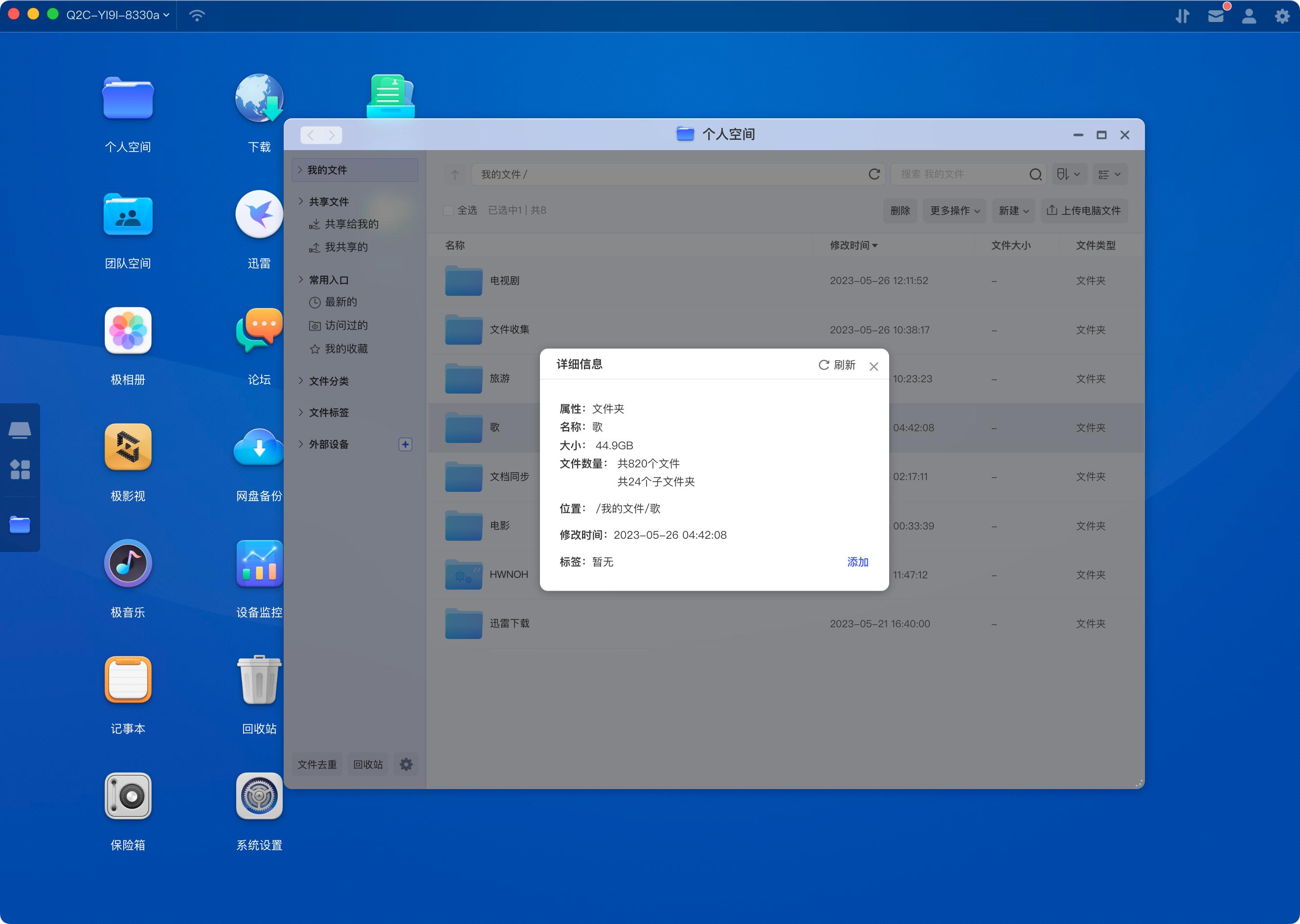The height and width of the screenshot is (924, 1300).
Task: Select 共享给我的 in the sidebar
Action: point(351,224)
